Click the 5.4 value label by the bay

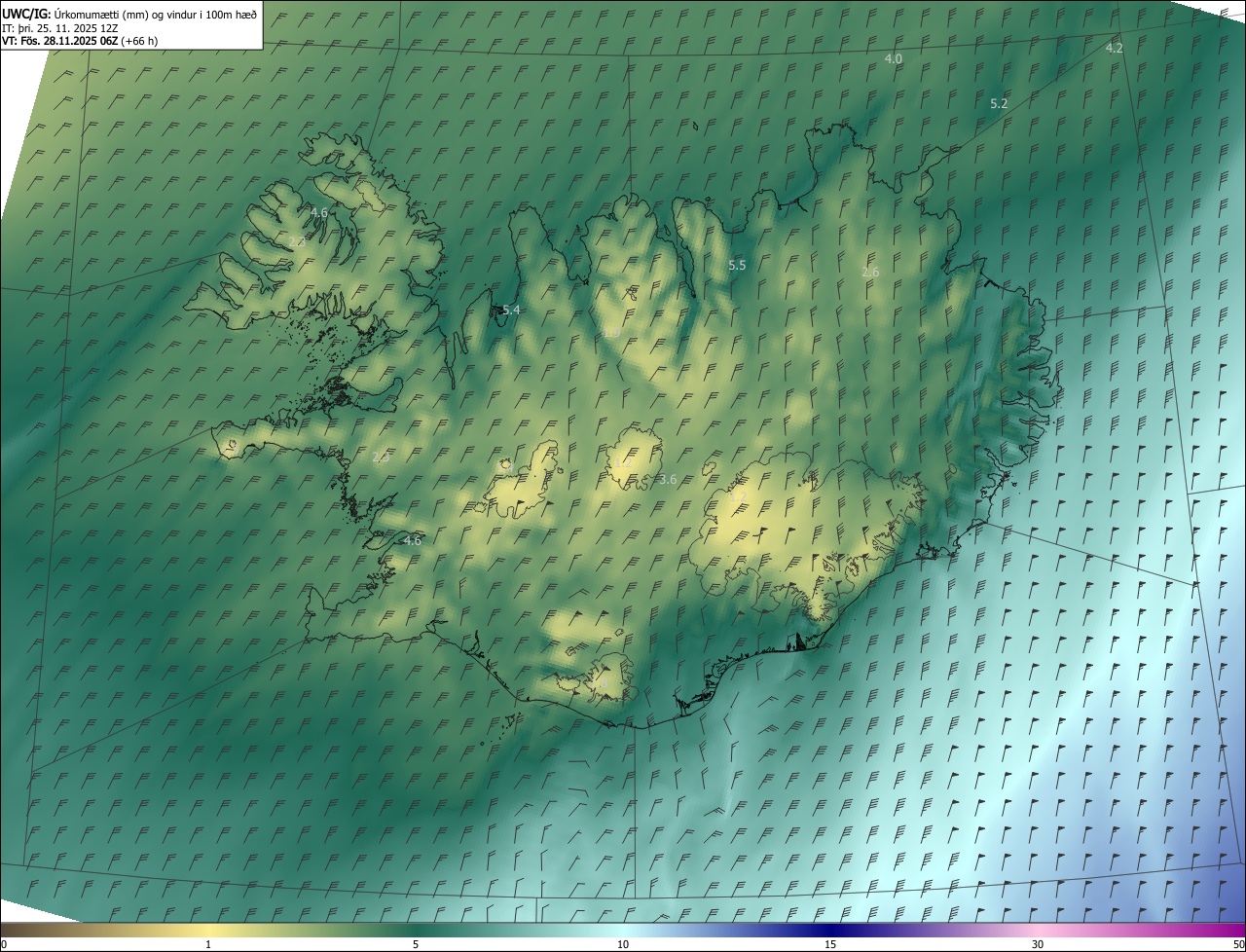point(511,310)
